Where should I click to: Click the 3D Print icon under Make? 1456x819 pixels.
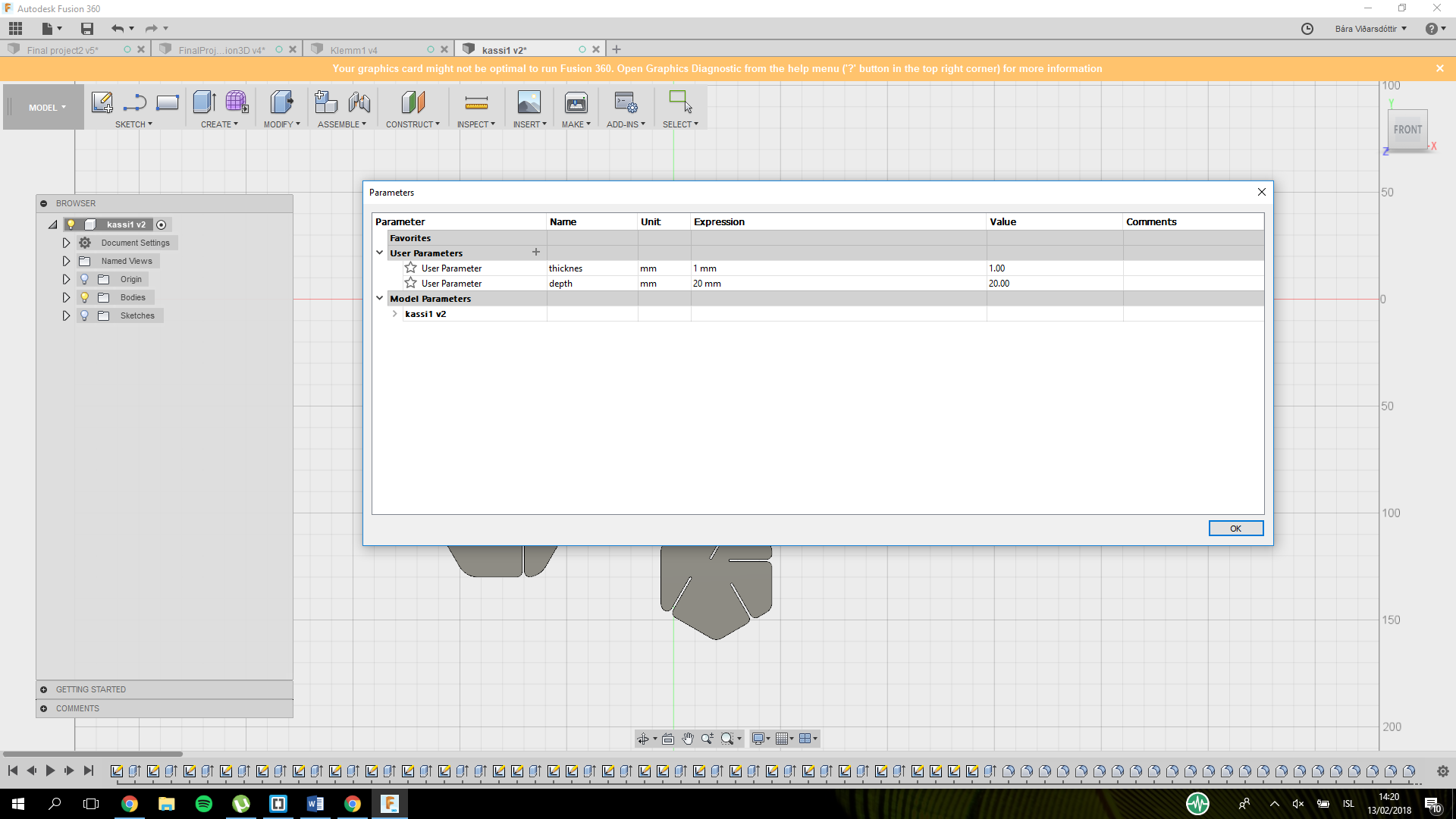pos(576,102)
